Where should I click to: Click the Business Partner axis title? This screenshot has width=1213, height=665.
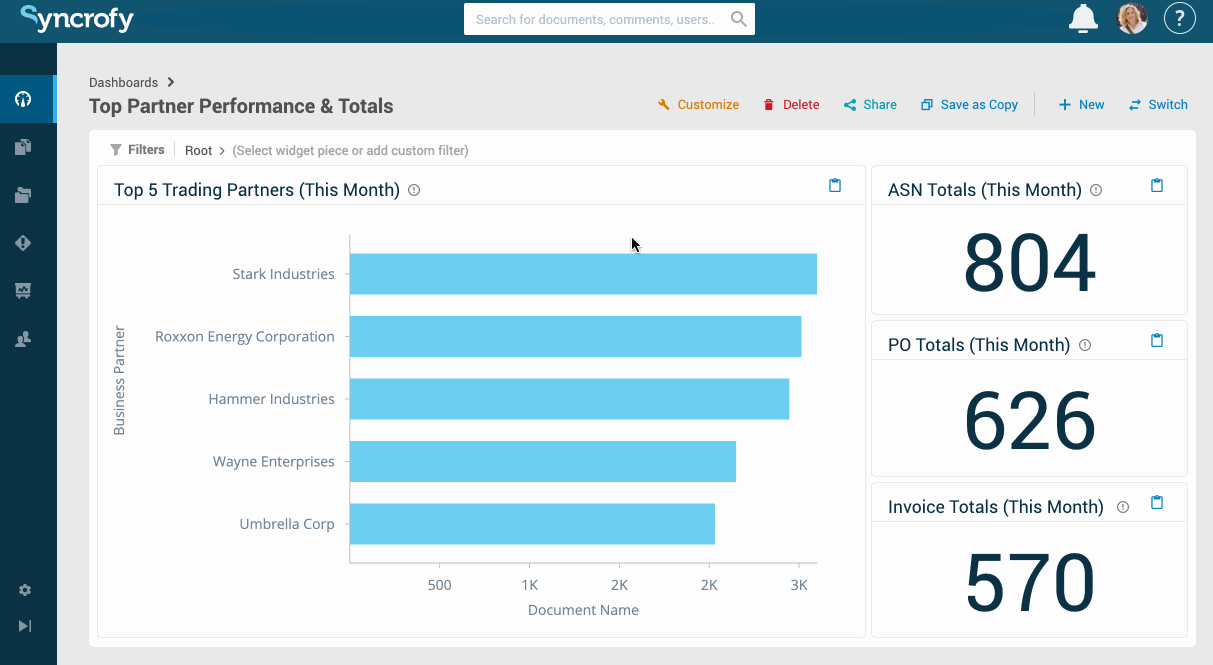click(x=119, y=380)
